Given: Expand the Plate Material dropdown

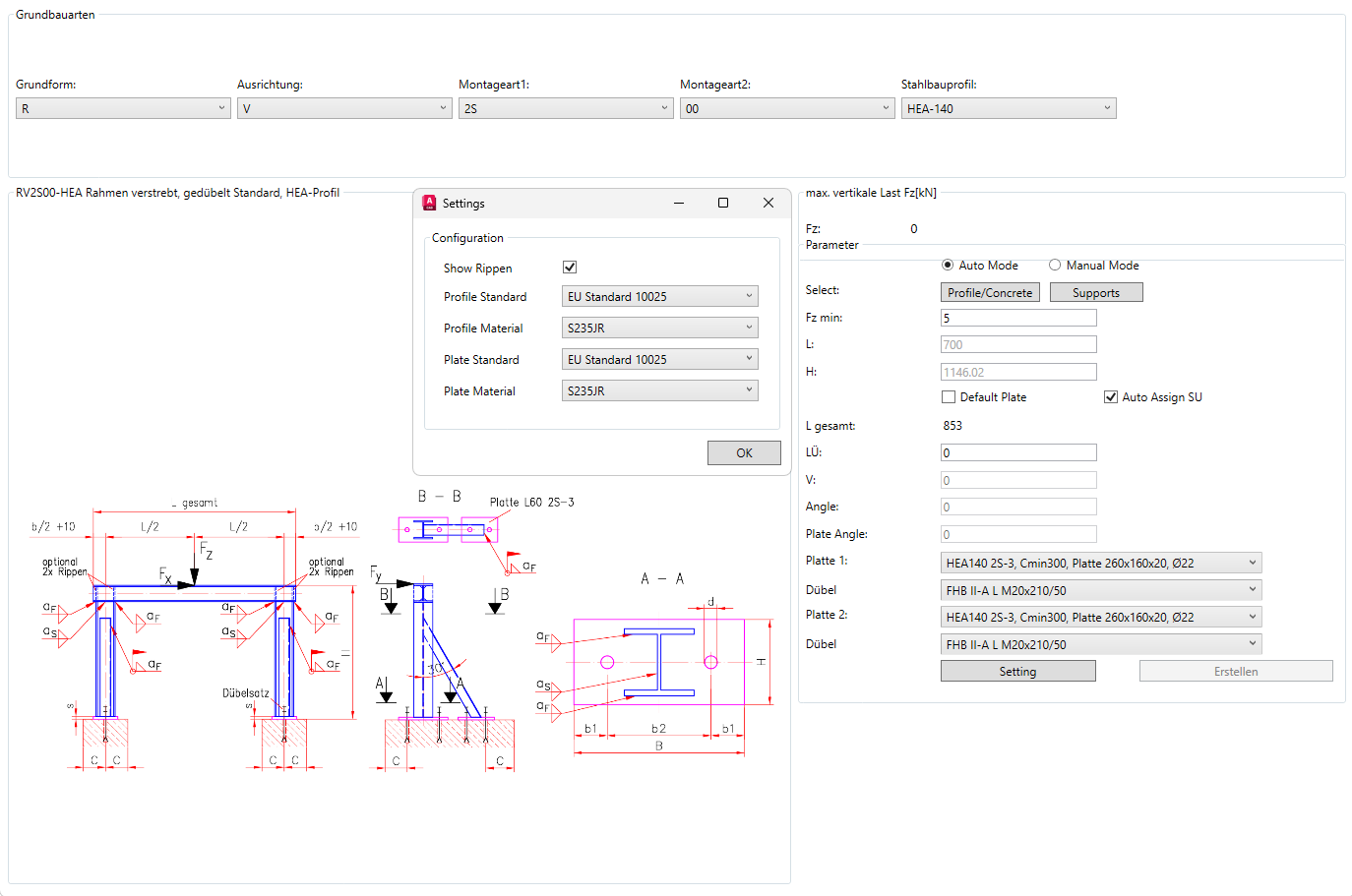Looking at the screenshot, I should (x=660, y=390).
